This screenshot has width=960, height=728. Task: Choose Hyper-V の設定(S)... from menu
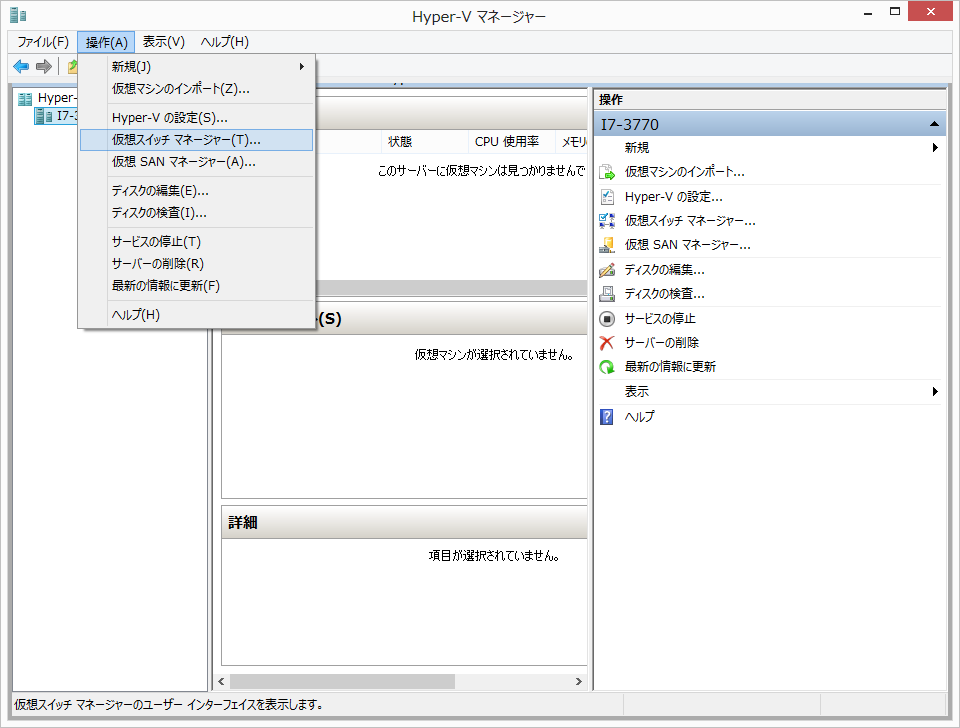[196, 118]
